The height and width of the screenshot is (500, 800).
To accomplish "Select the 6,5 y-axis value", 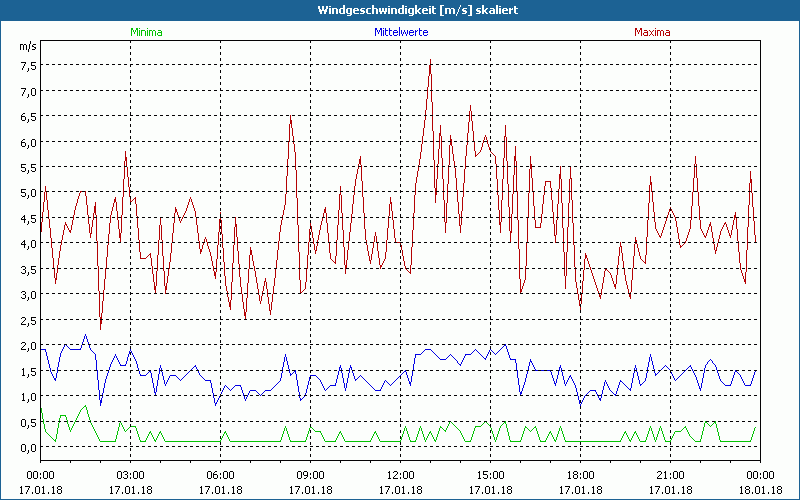I will [x=29, y=117].
